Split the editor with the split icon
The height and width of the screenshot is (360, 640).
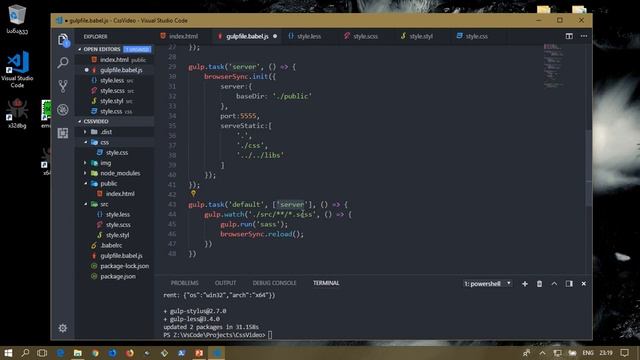(569, 36)
